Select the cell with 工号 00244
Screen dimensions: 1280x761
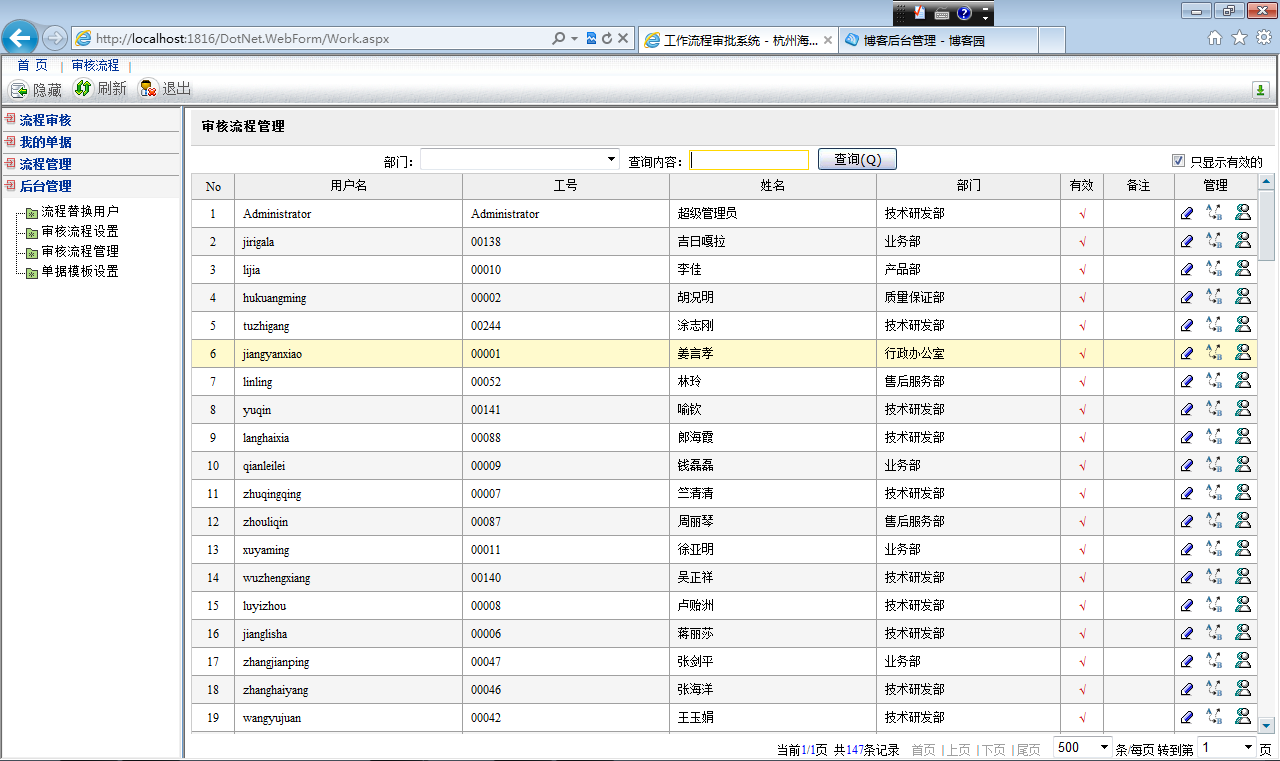566,325
